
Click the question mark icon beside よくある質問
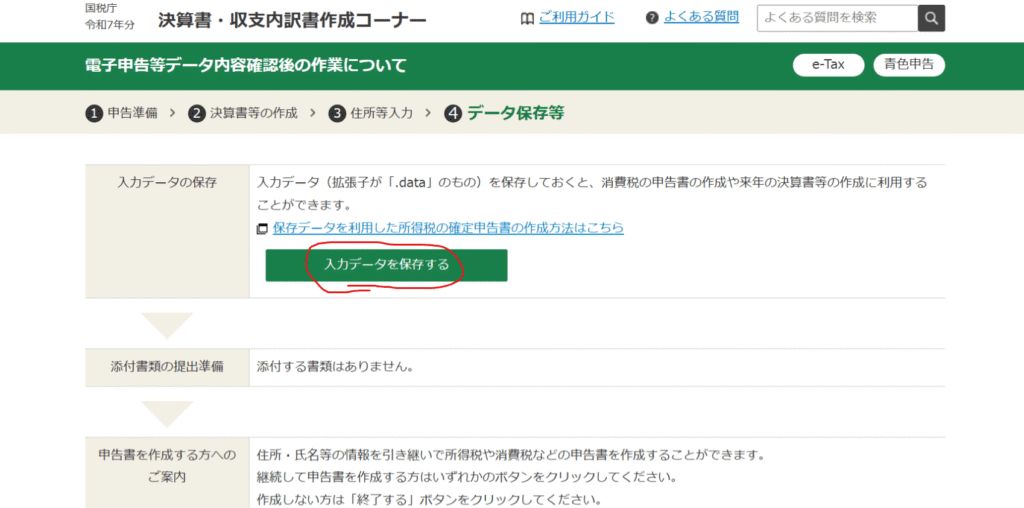652,18
